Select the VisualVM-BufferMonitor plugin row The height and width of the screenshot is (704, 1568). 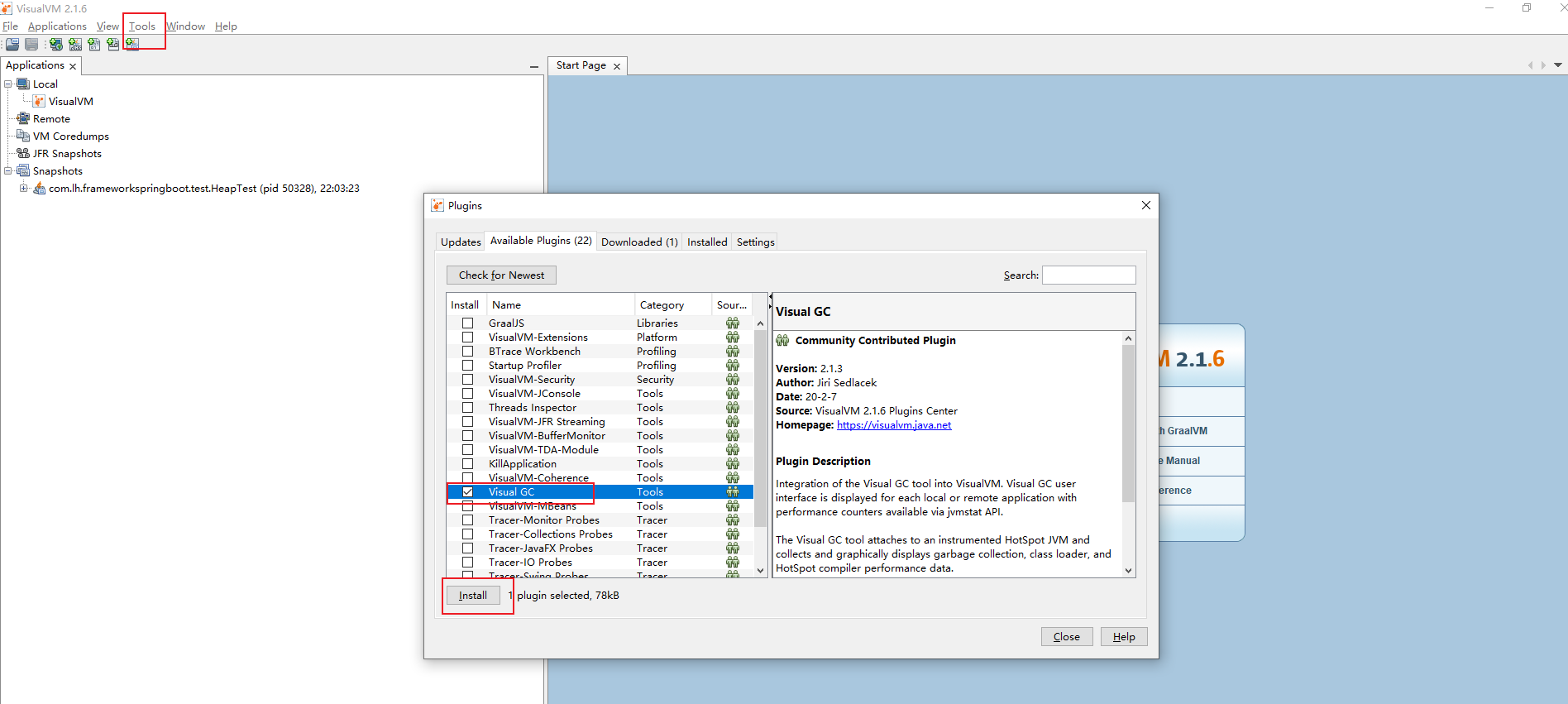click(x=600, y=436)
